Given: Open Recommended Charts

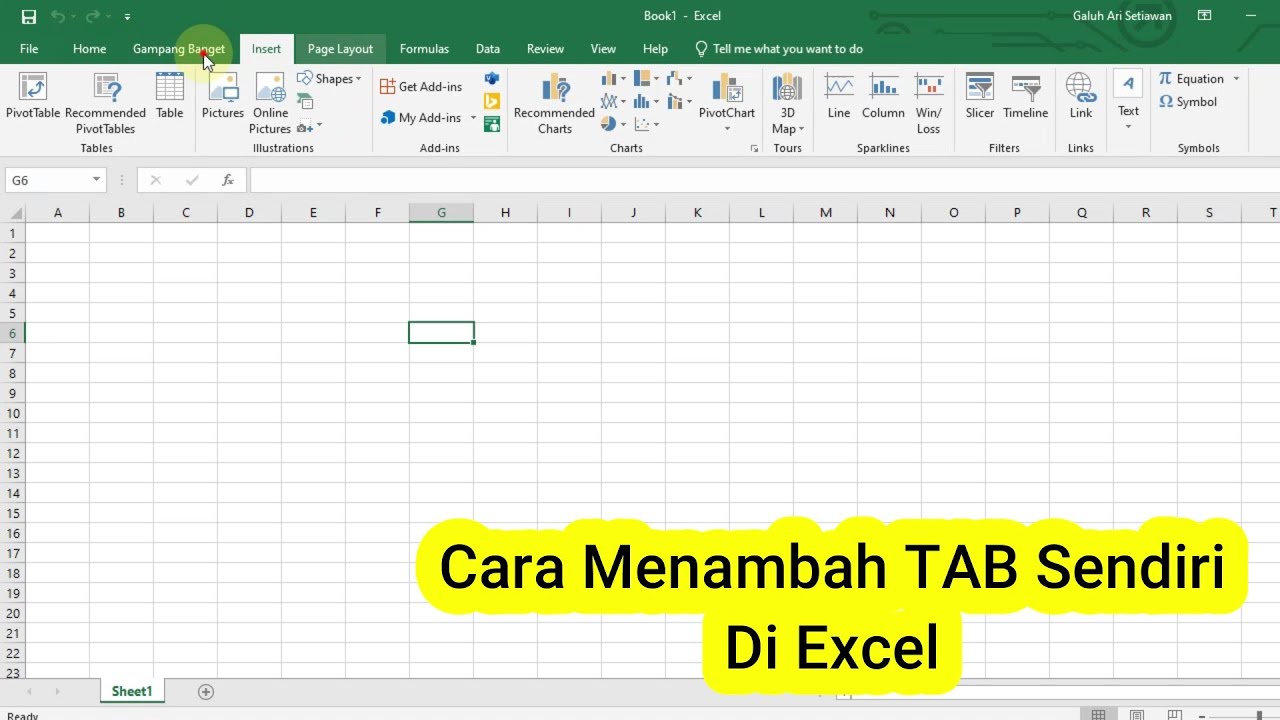Looking at the screenshot, I should pyautogui.click(x=555, y=103).
